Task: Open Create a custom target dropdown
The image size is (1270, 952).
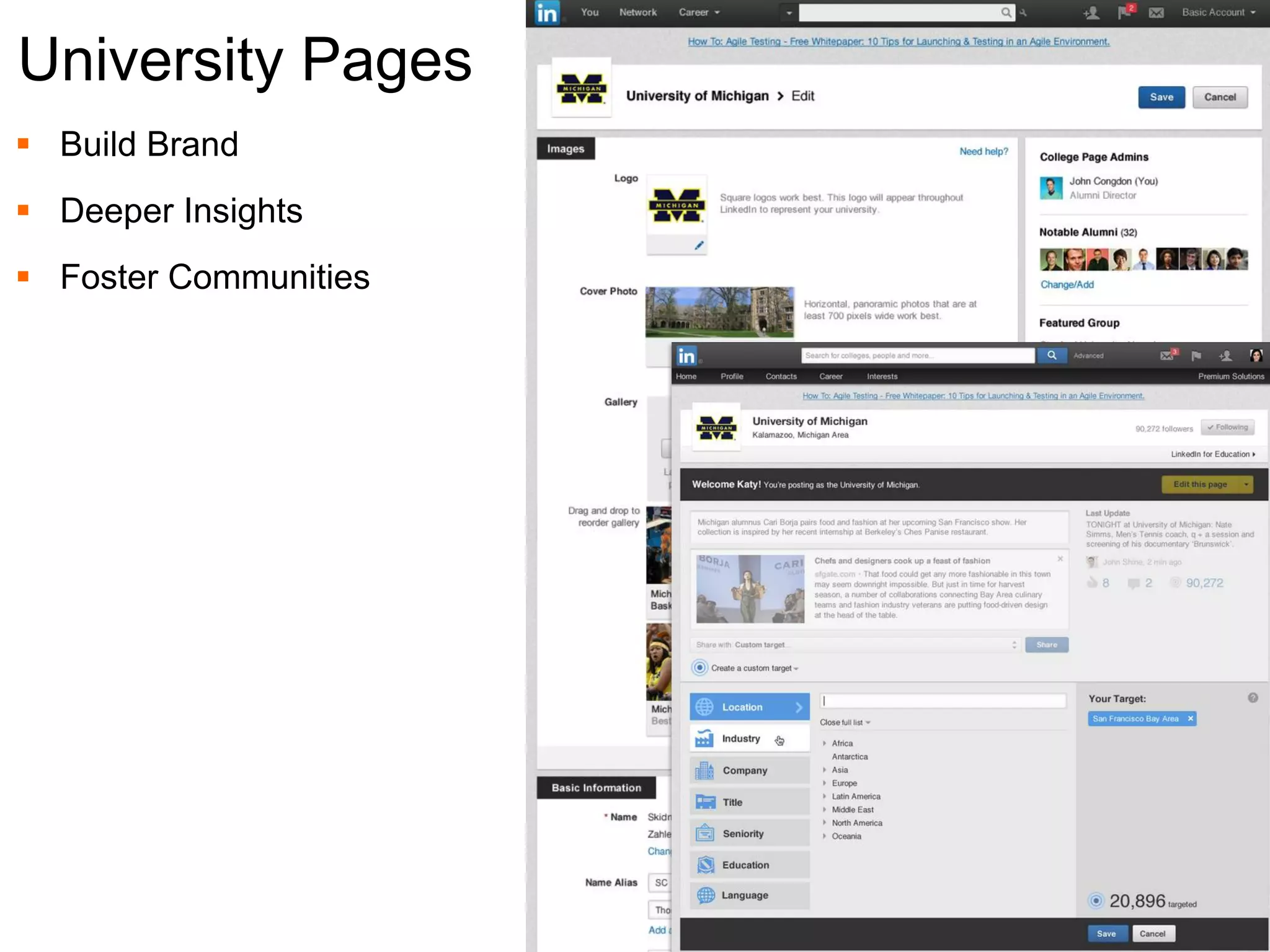Action: tap(755, 668)
